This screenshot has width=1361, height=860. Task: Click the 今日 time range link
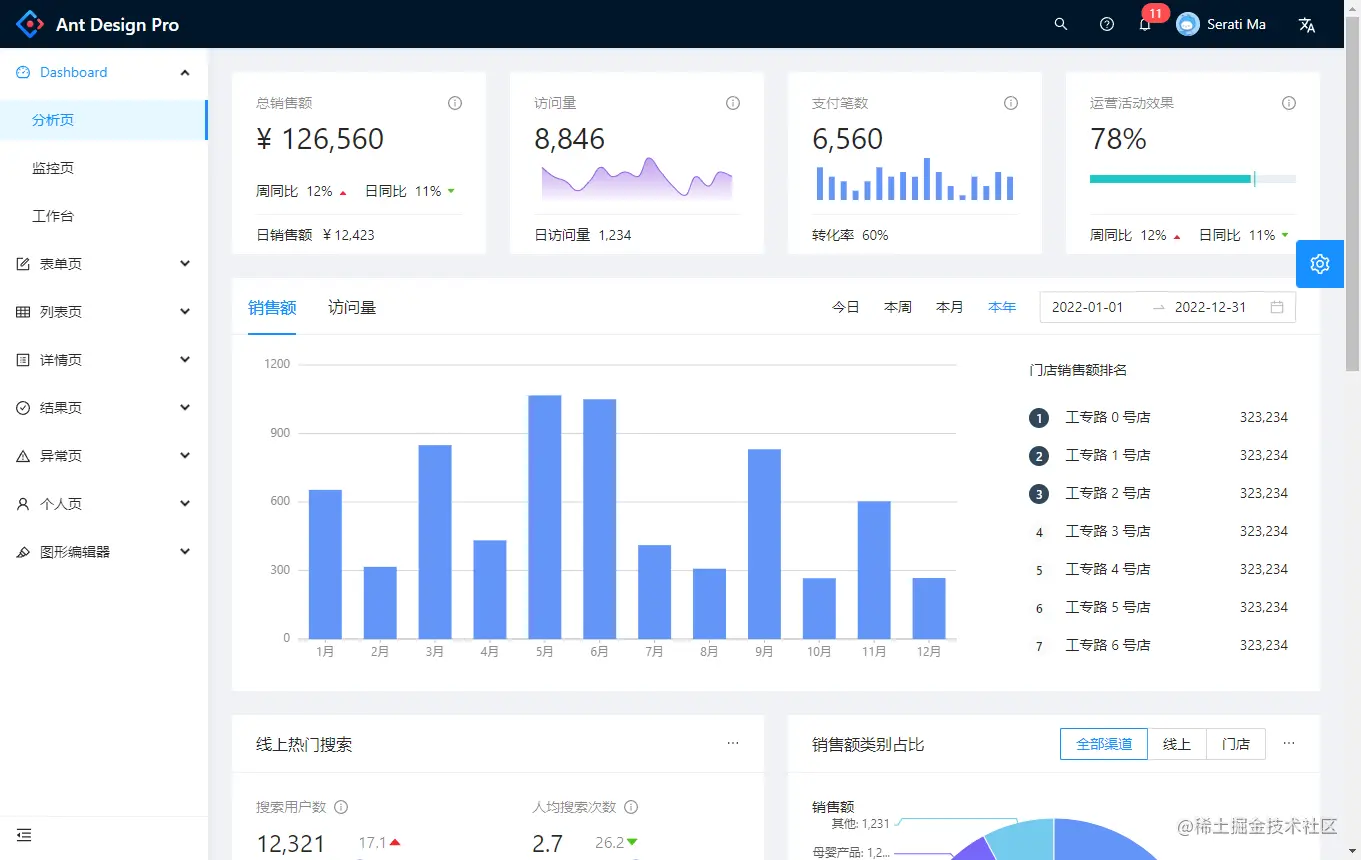[x=846, y=307]
